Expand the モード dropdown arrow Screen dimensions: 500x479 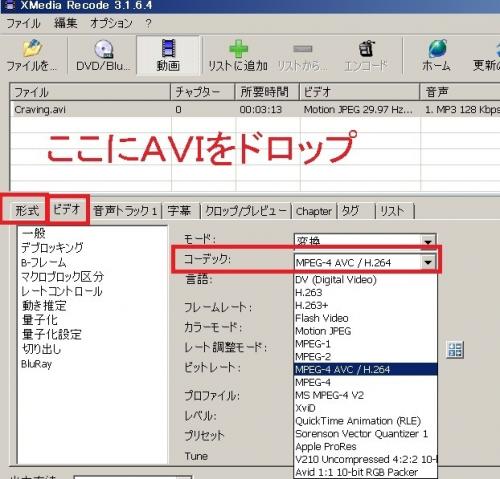click(428, 242)
